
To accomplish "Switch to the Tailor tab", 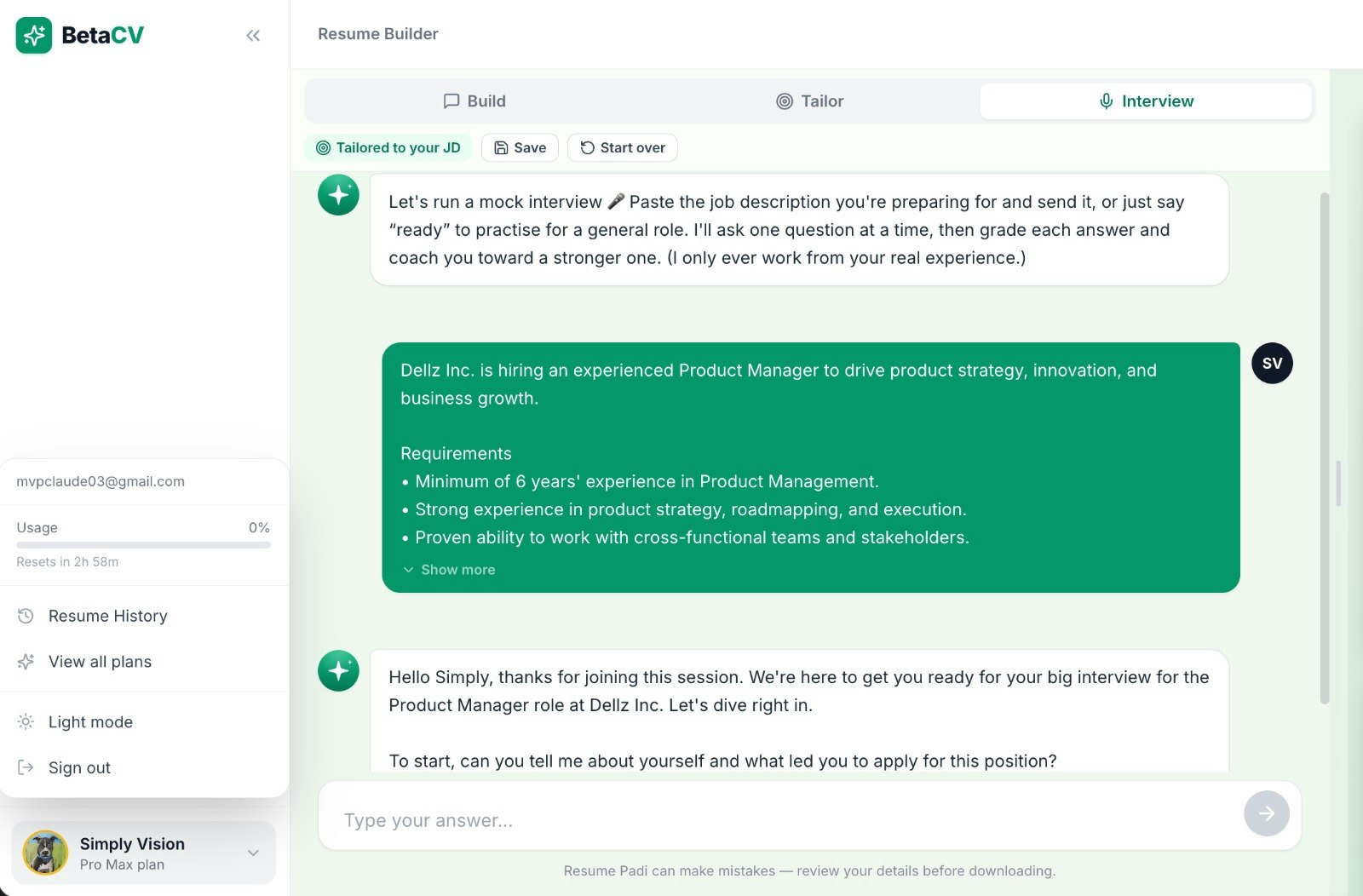I will pyautogui.click(x=809, y=101).
